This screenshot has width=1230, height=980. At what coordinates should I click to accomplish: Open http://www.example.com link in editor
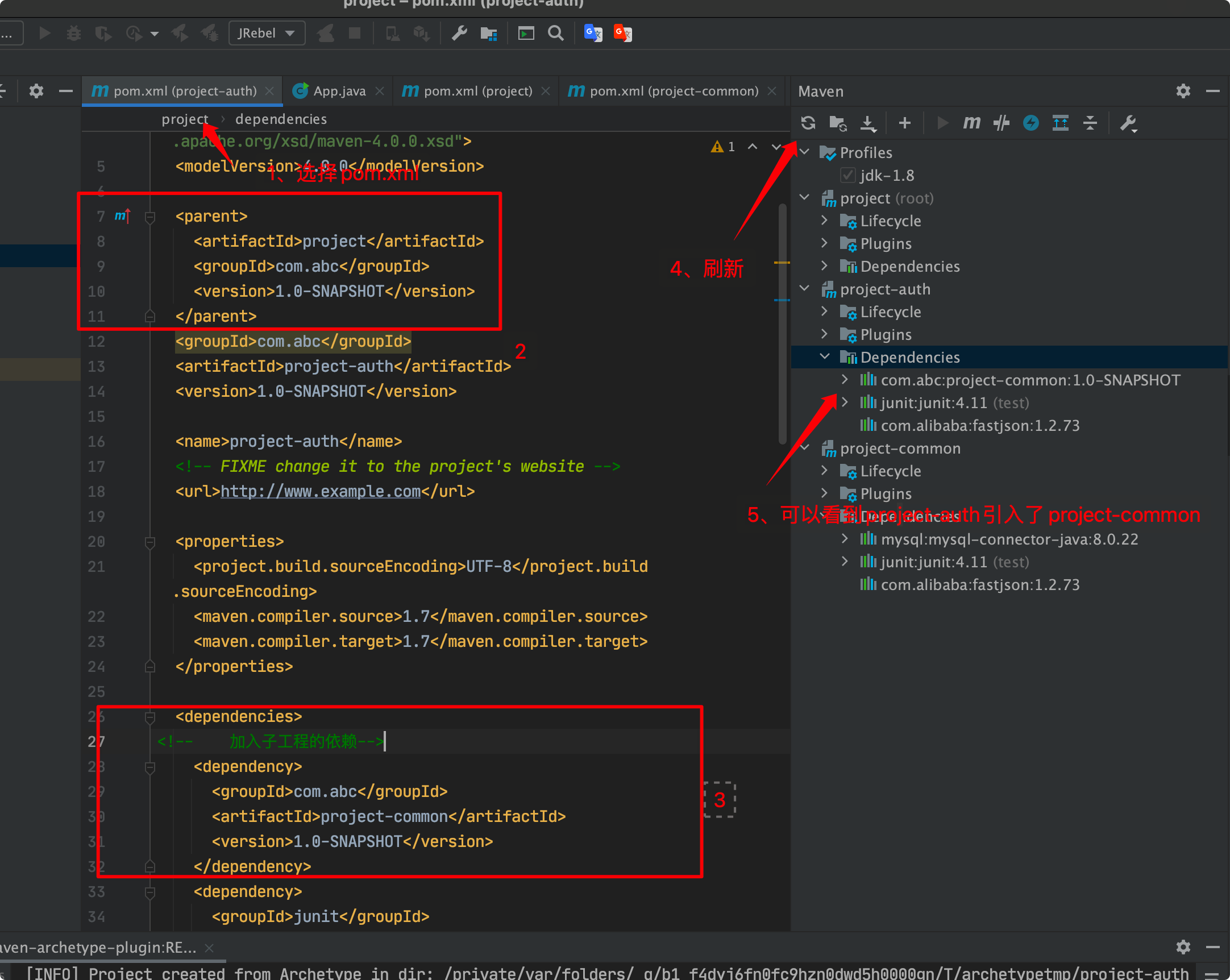click(320, 492)
